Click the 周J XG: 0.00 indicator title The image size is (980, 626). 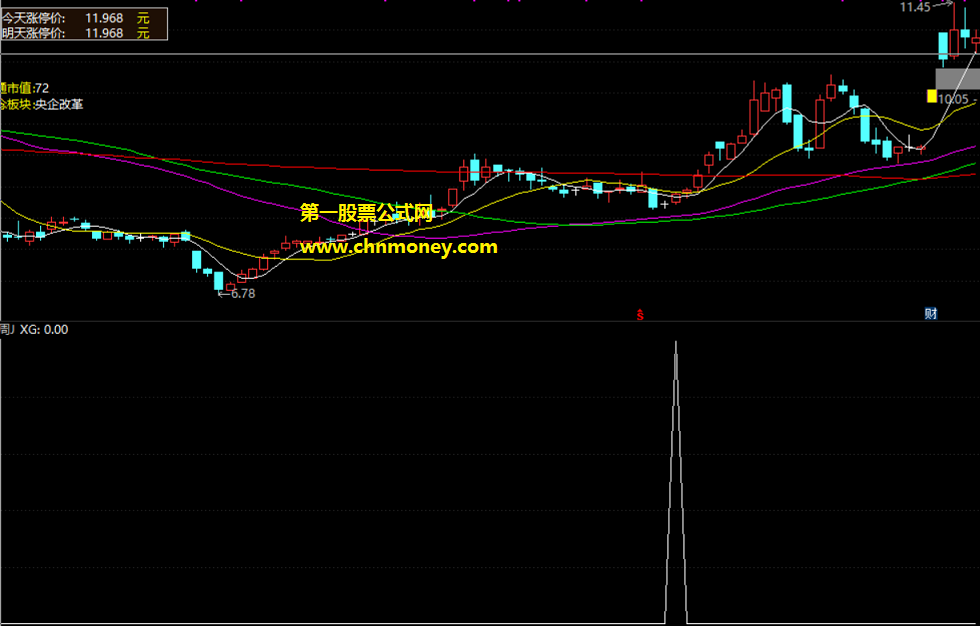point(34,329)
